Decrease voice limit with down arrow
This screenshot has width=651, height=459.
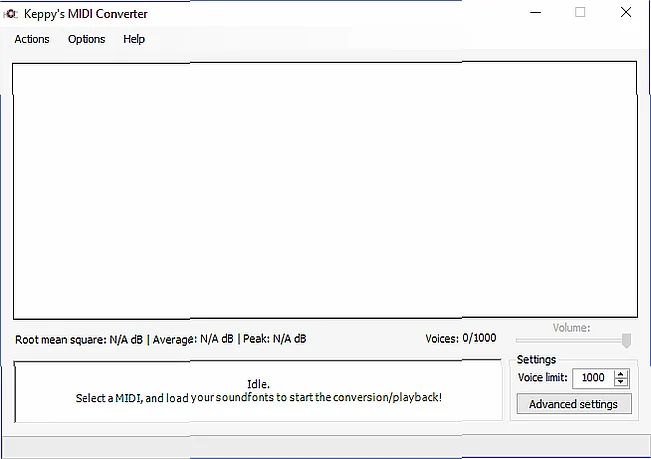pos(621,382)
